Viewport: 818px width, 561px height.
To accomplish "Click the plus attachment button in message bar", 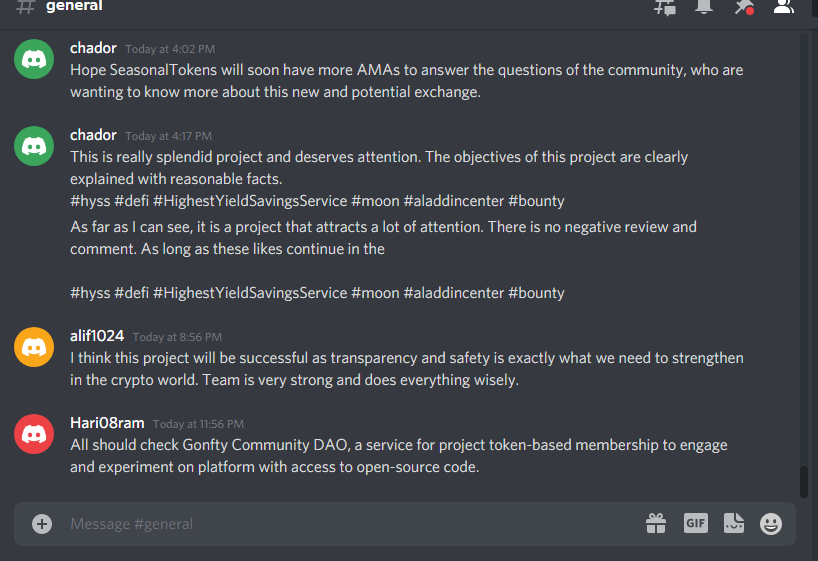I will [x=42, y=524].
